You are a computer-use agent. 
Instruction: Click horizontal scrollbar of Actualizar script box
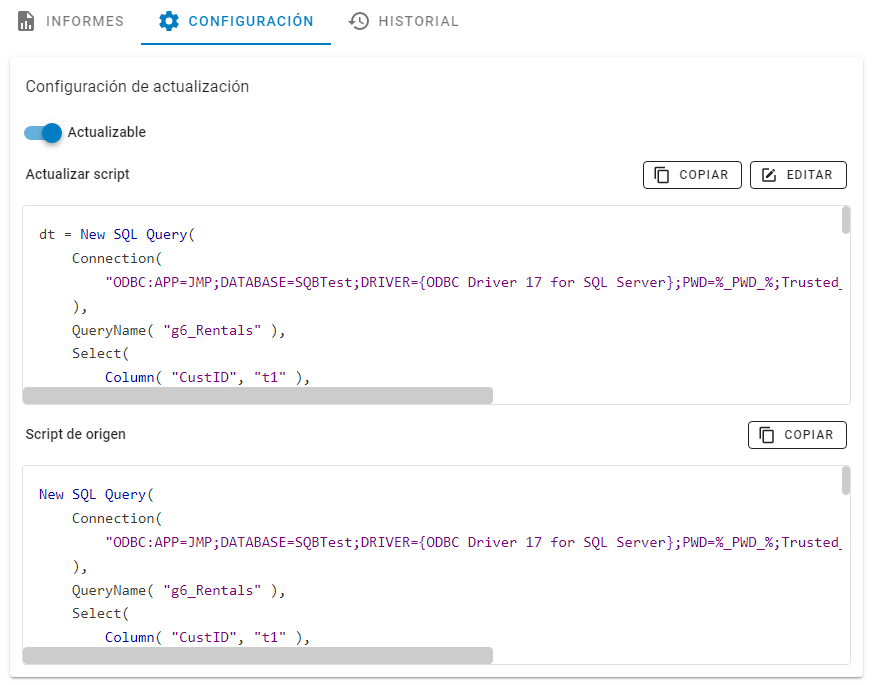pyautogui.click(x=257, y=396)
